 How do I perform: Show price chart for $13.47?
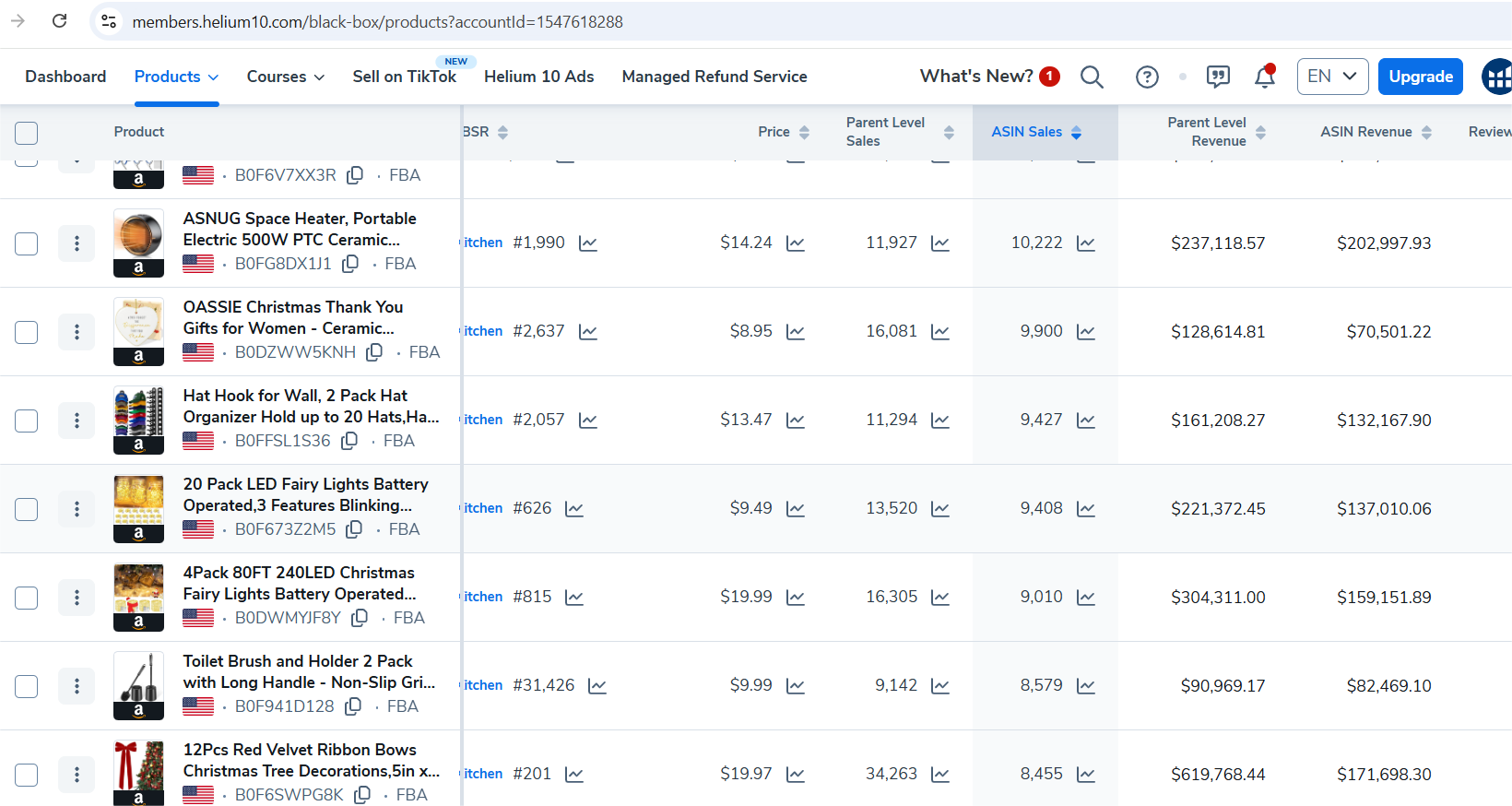[x=796, y=421]
